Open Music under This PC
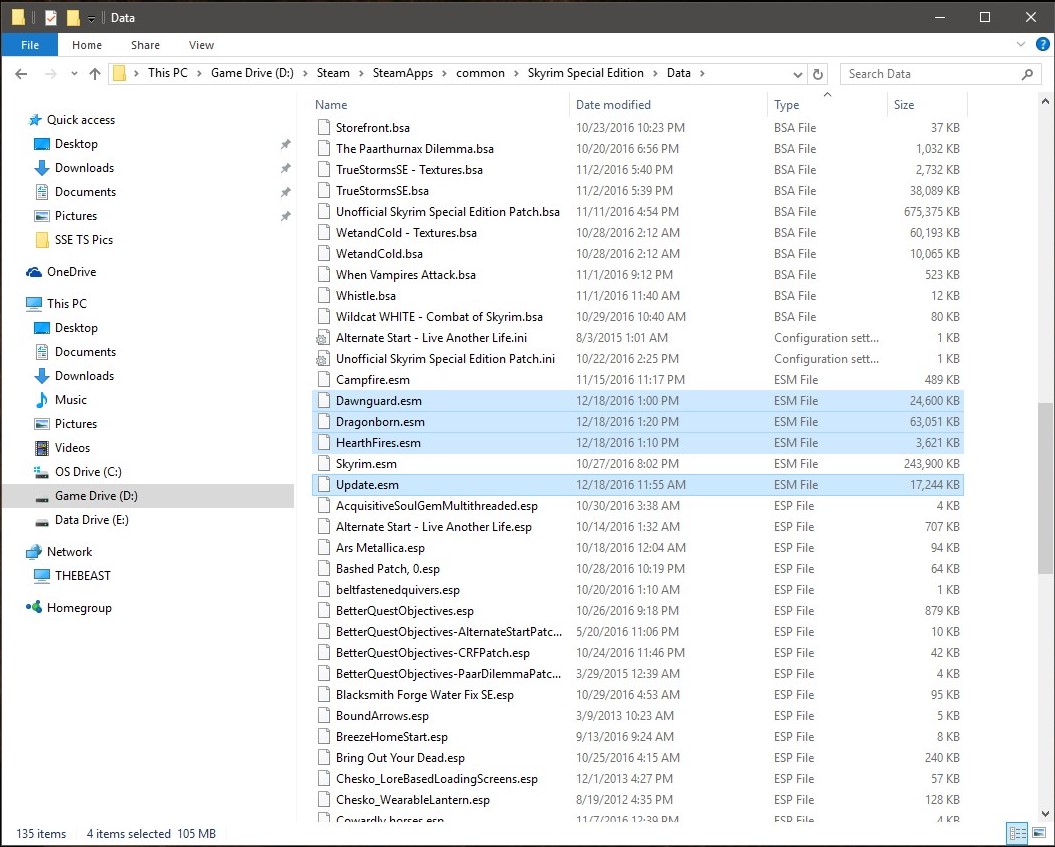Viewport: 1055px width, 847px height. pos(71,400)
